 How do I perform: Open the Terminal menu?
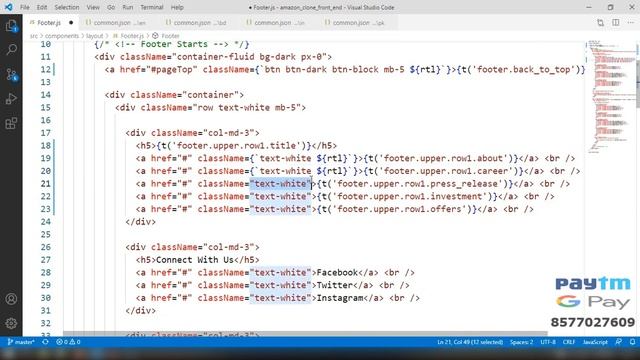[151, 7]
